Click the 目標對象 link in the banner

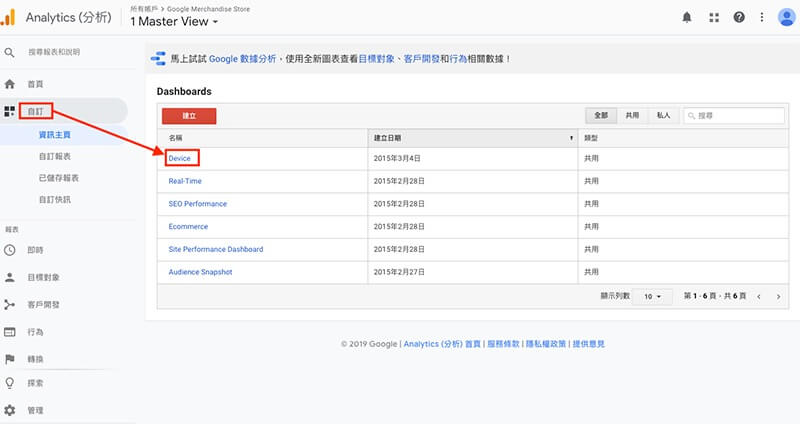pyautogui.click(x=377, y=59)
